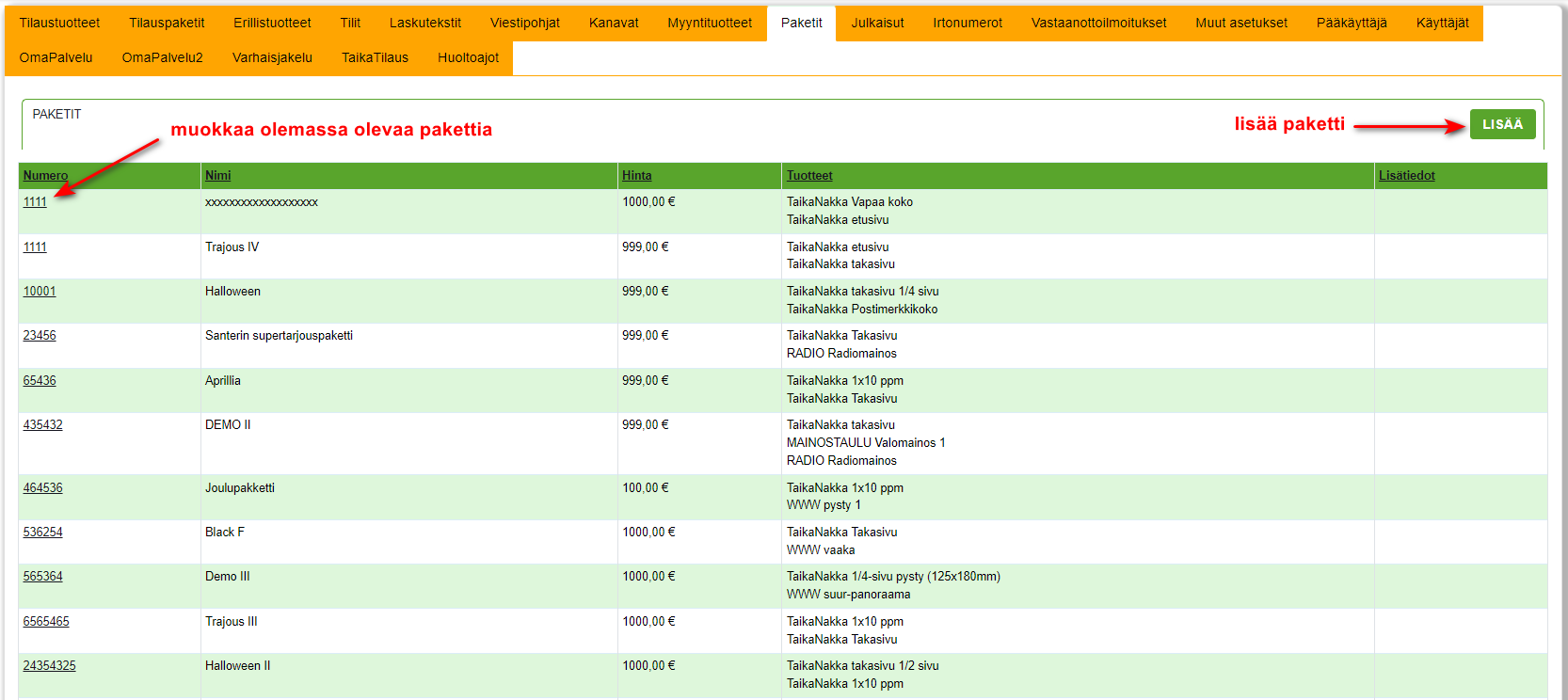Sort by the Tuotteet column header
Image resolution: width=1568 pixels, height=700 pixels.
coord(809,176)
